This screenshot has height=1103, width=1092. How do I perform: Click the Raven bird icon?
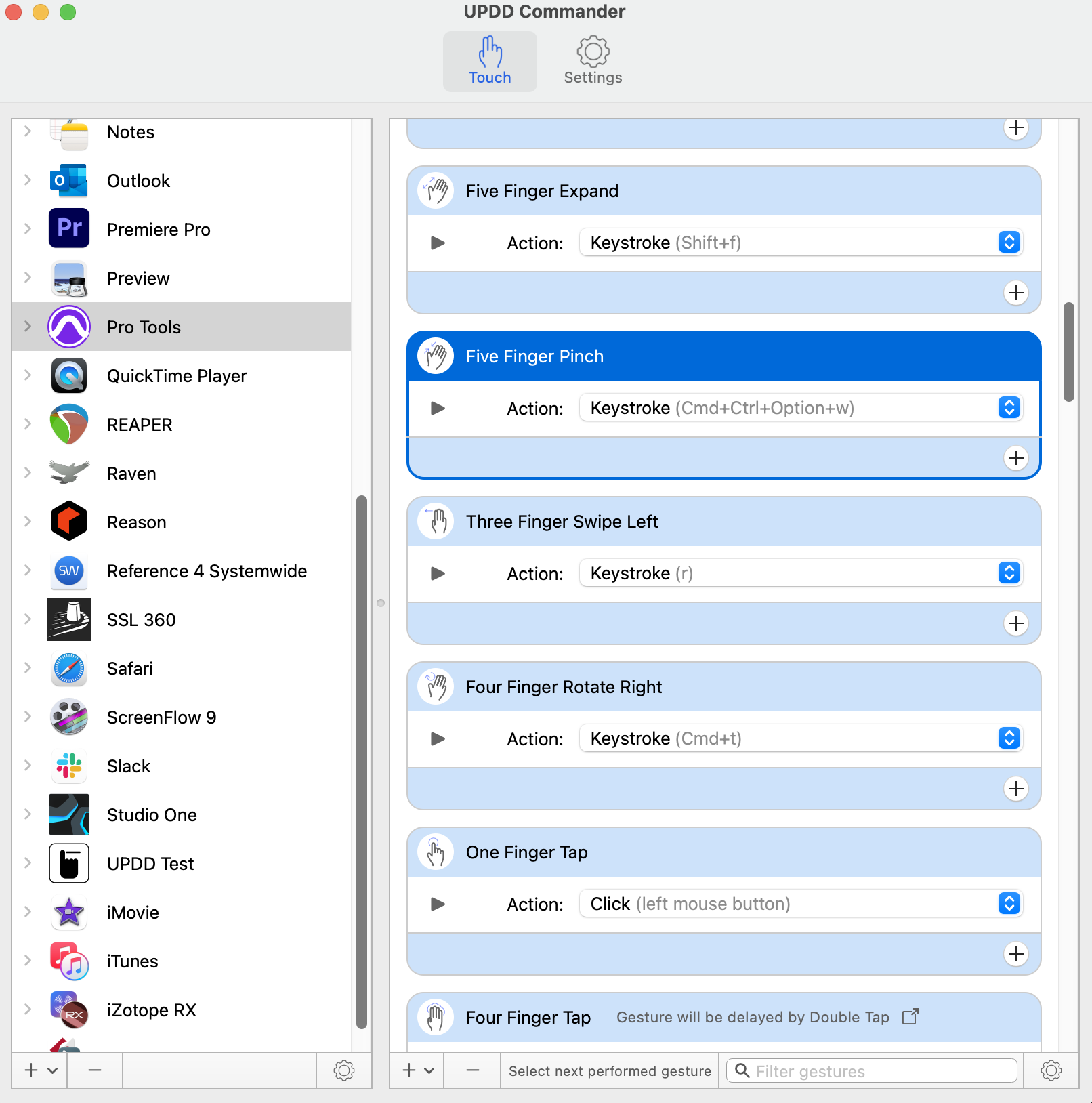69,472
